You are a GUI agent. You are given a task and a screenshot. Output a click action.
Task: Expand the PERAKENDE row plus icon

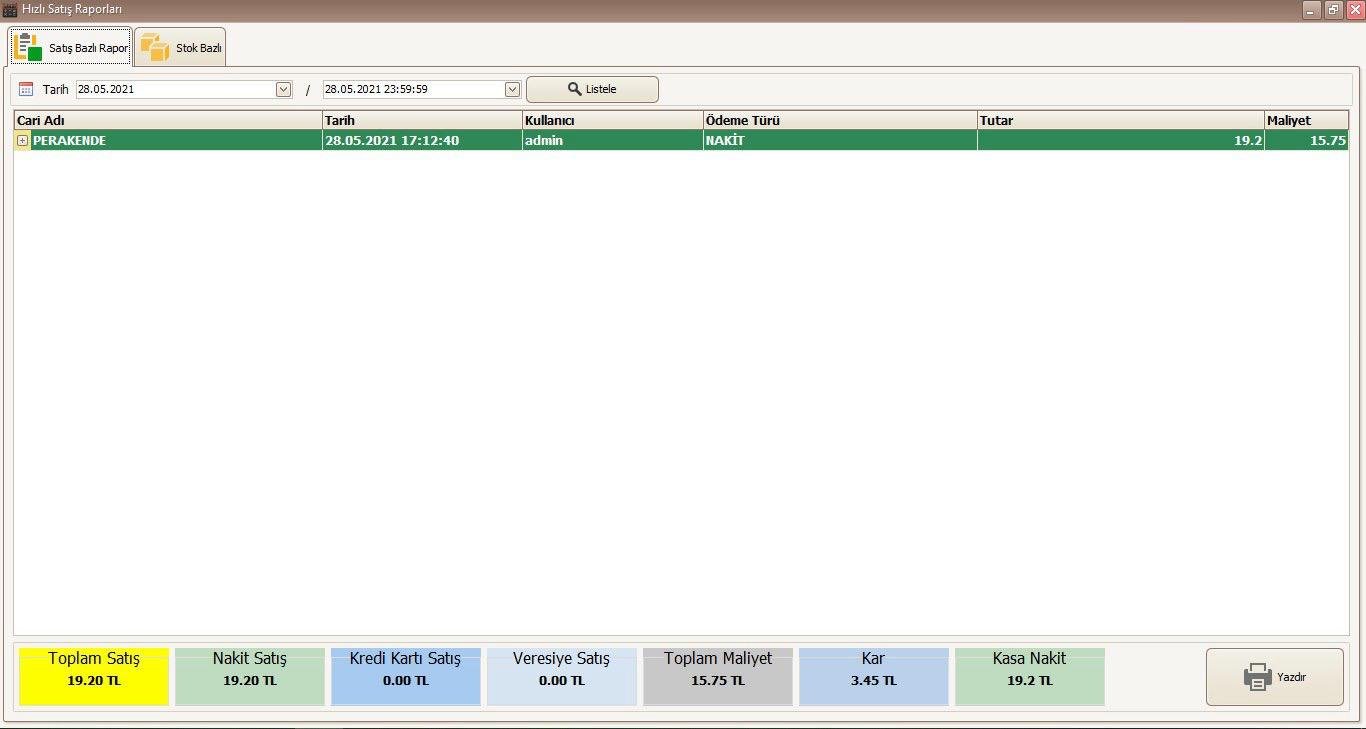(x=22, y=141)
